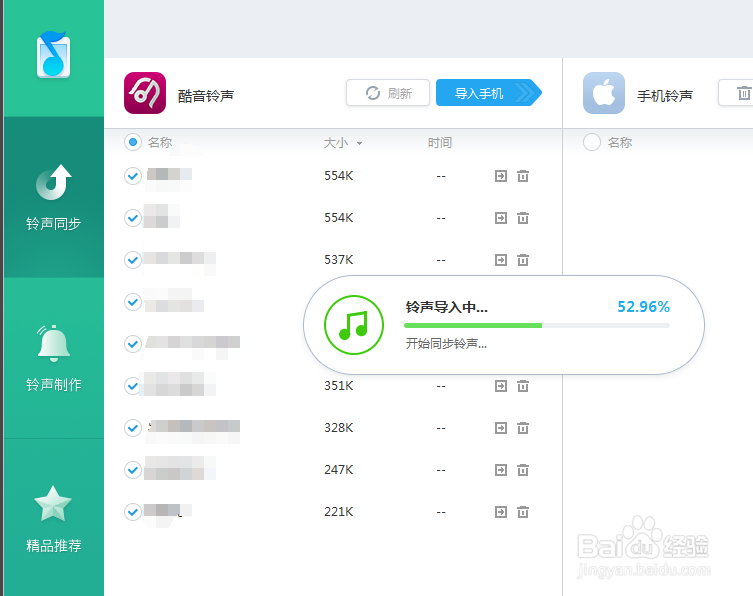Click the 247K size value
This screenshot has width=753, height=596.
click(339, 470)
